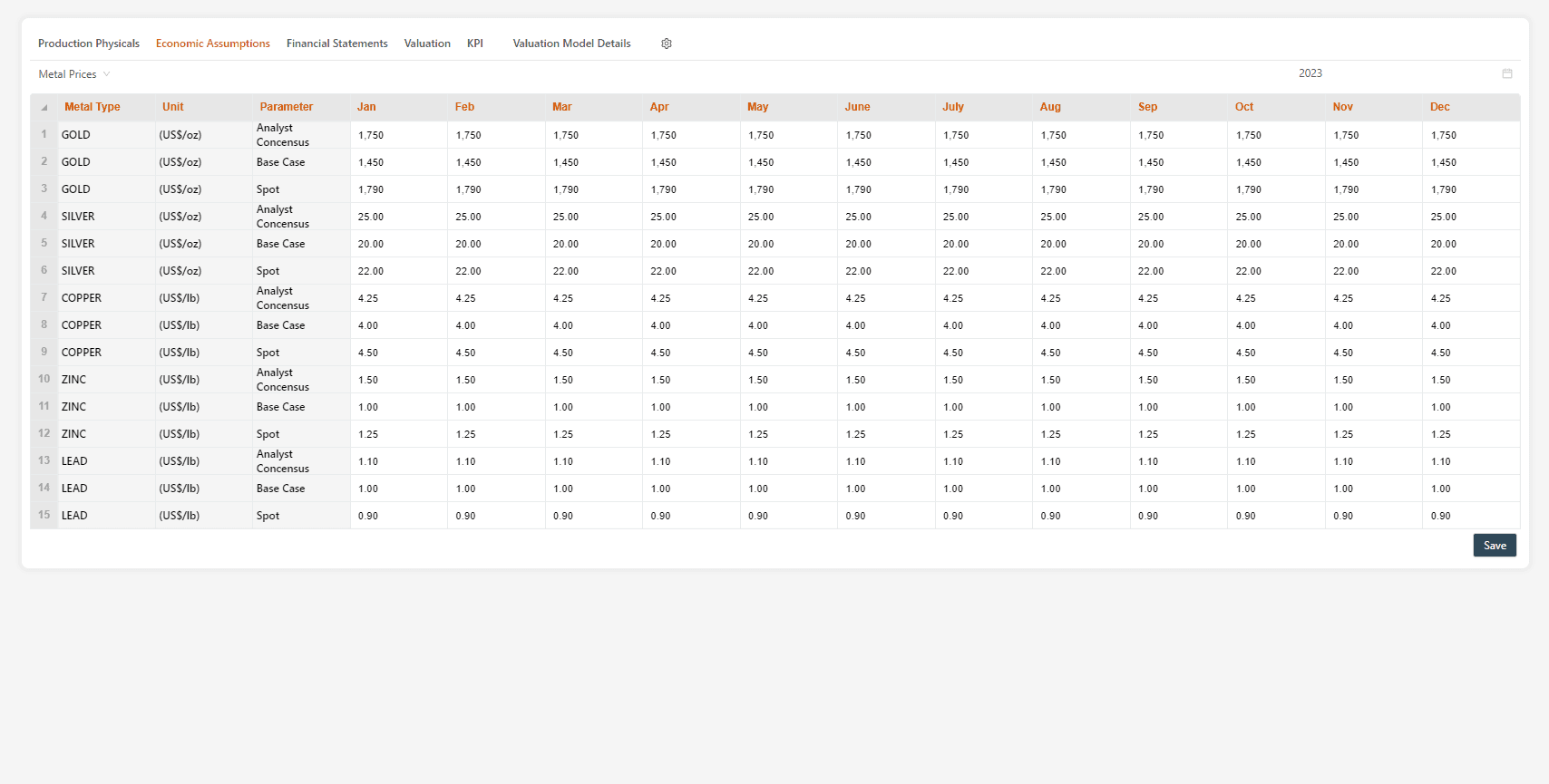Open the 2023 year picker field

coord(1310,73)
